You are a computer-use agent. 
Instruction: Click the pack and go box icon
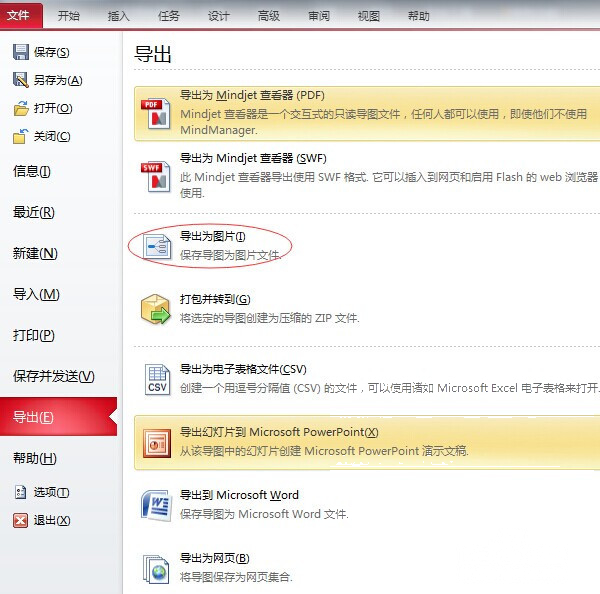point(155,309)
